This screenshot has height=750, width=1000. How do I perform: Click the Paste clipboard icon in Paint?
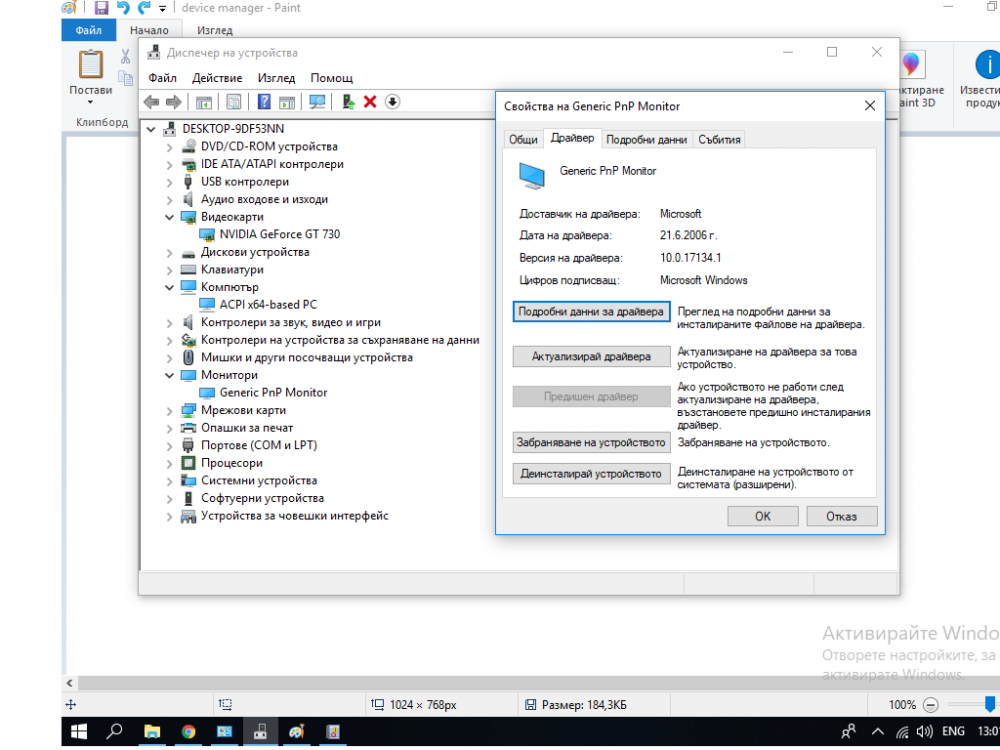[91, 64]
